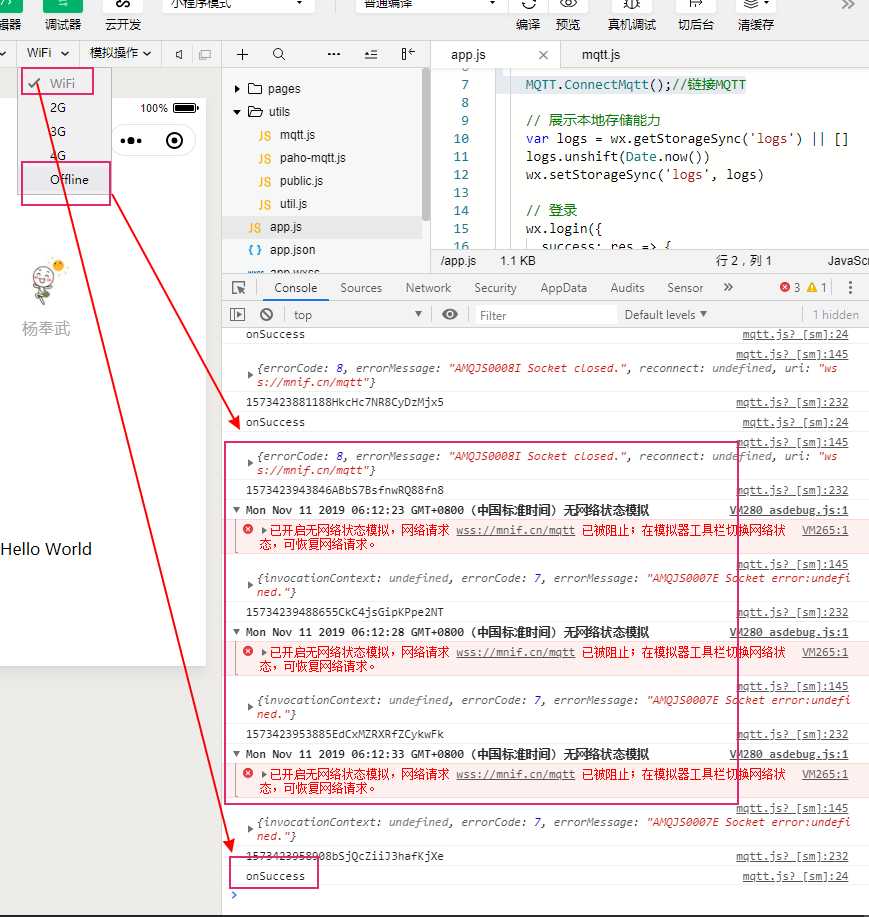Image resolution: width=869 pixels, height=917 pixels.
Task: Open the Default levels dropdown
Action: click(665, 315)
